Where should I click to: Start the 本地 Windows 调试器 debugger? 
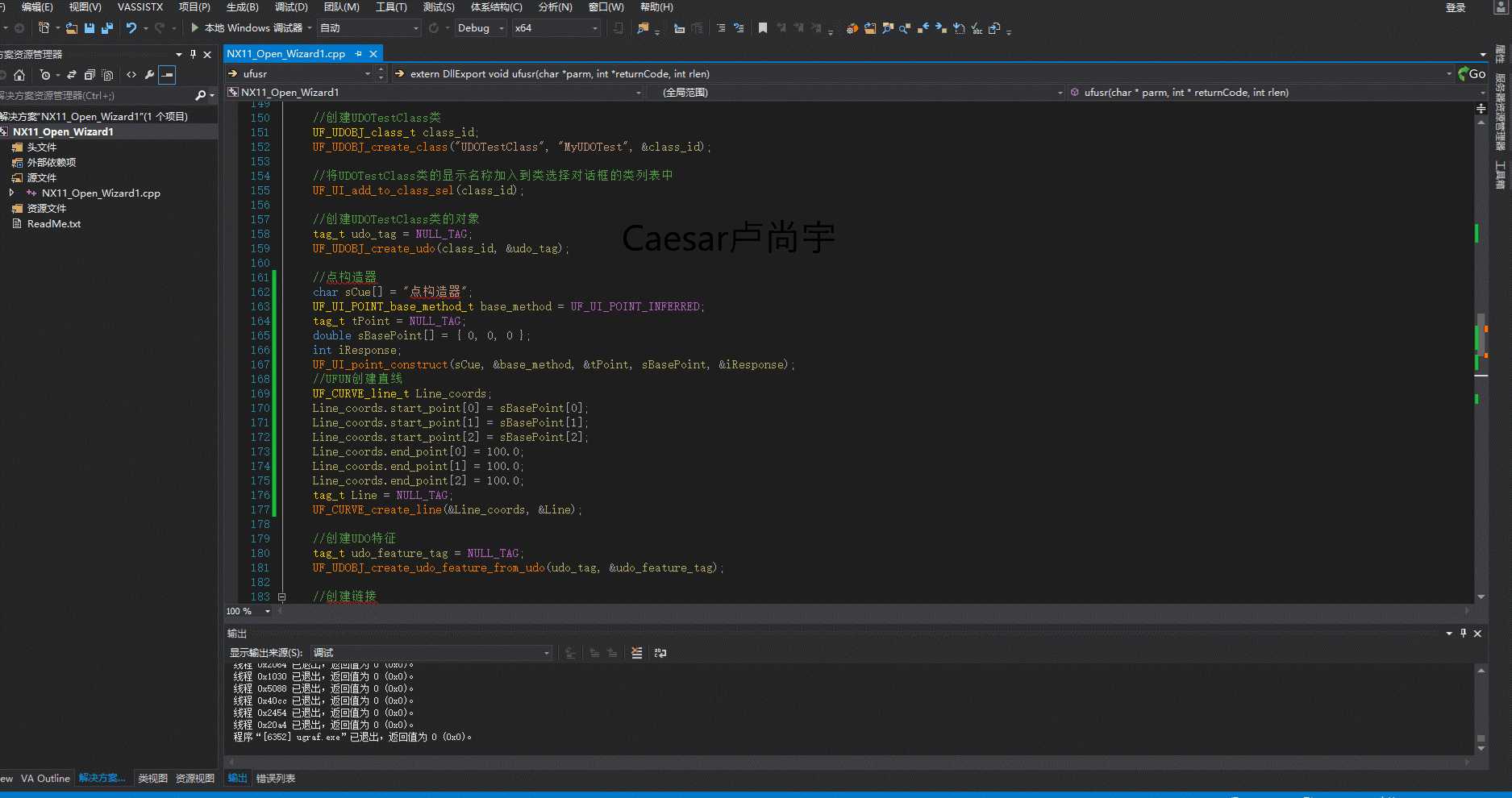(x=246, y=28)
